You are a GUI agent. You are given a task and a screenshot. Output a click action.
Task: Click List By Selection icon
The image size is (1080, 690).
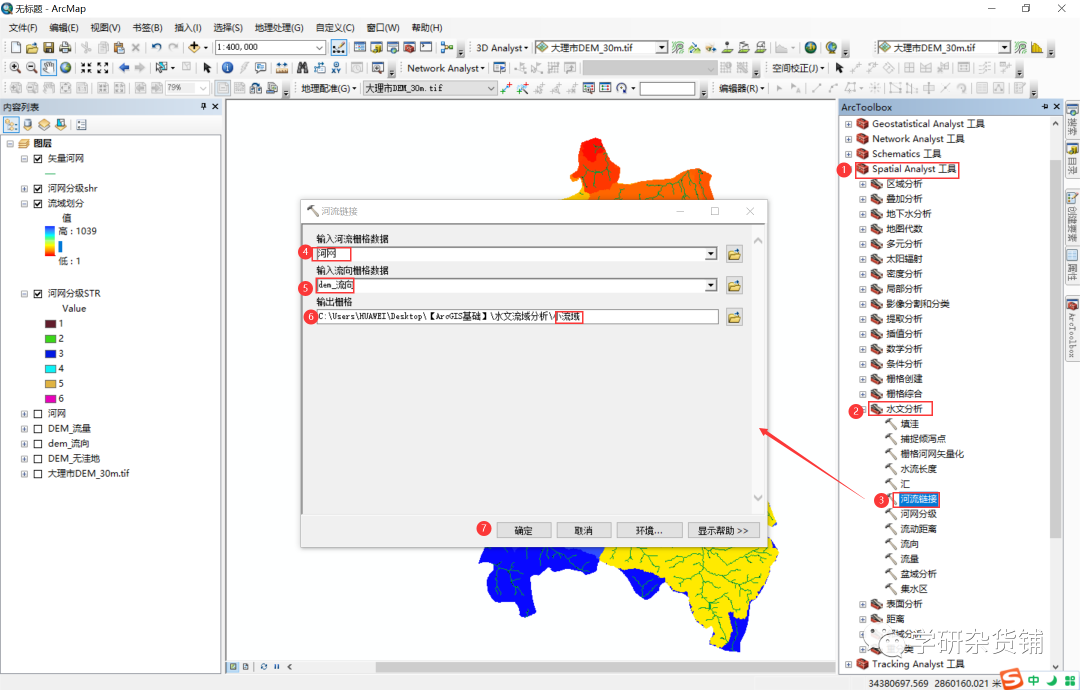61,125
